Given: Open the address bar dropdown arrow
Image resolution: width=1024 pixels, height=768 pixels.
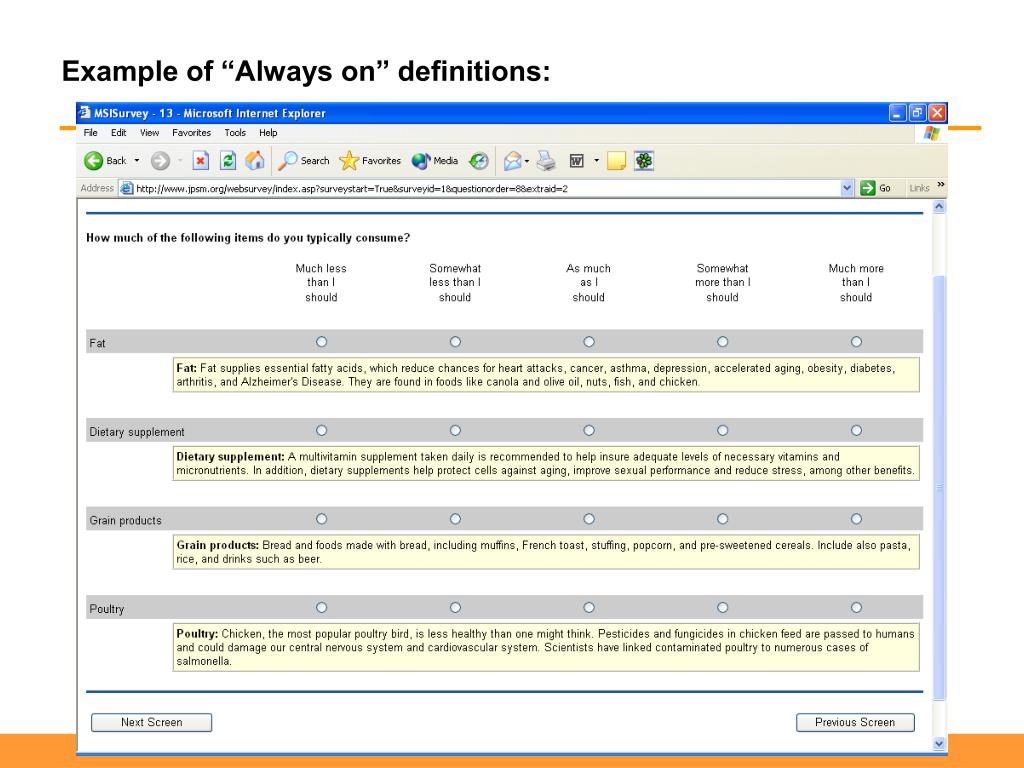Looking at the screenshot, I should coord(847,188).
